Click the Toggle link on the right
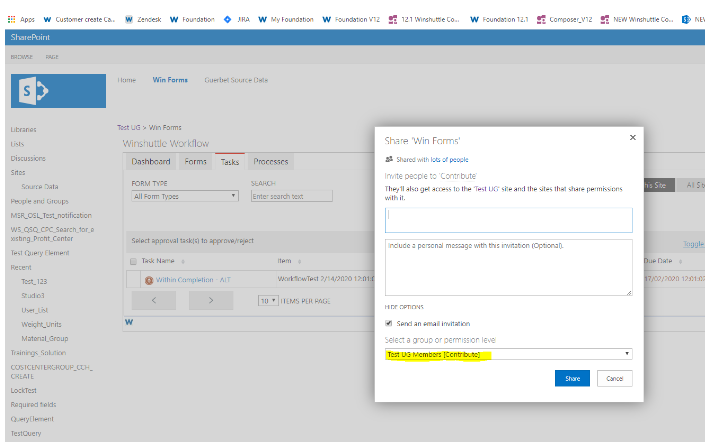This screenshot has width=712, height=447. [693, 244]
